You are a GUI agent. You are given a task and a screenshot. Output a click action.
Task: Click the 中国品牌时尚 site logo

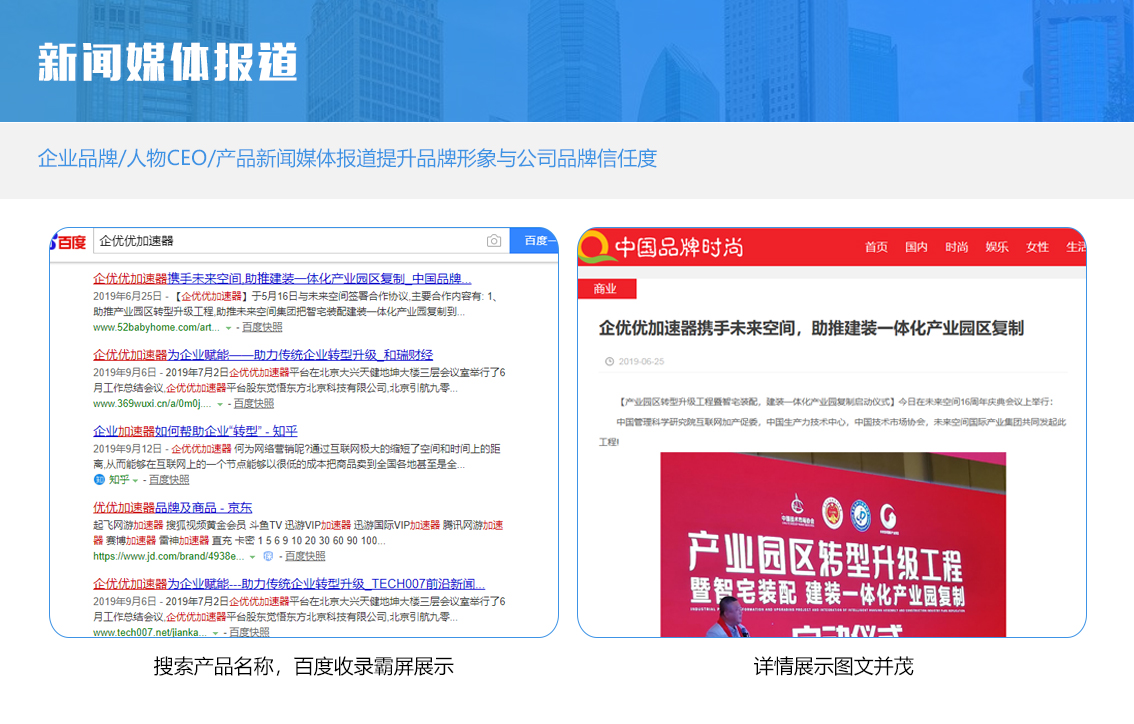click(662, 247)
